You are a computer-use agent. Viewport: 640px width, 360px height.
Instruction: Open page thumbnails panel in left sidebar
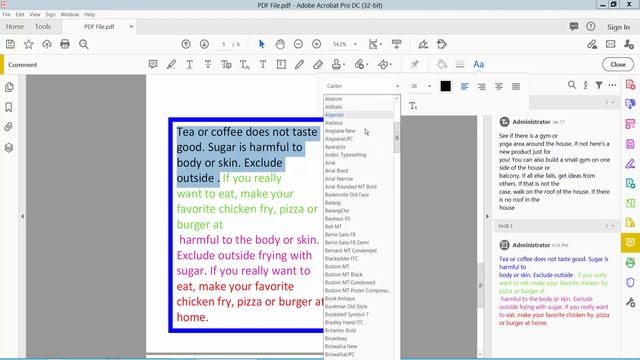[9, 87]
